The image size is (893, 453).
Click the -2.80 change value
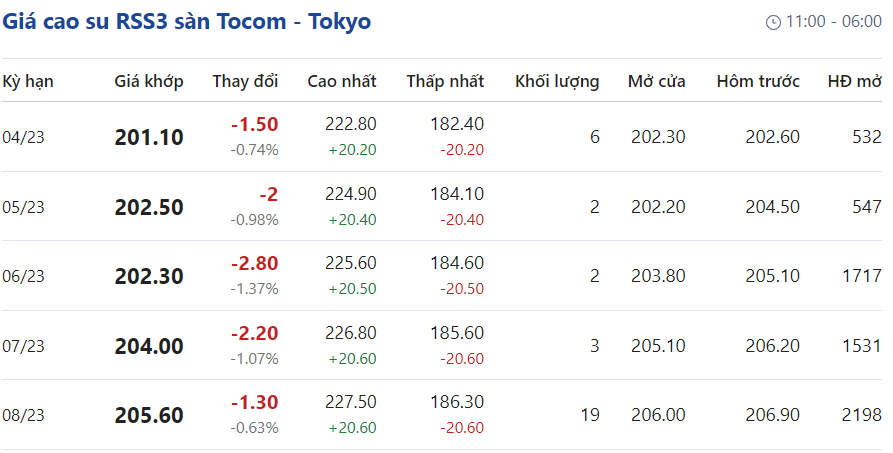tap(254, 264)
